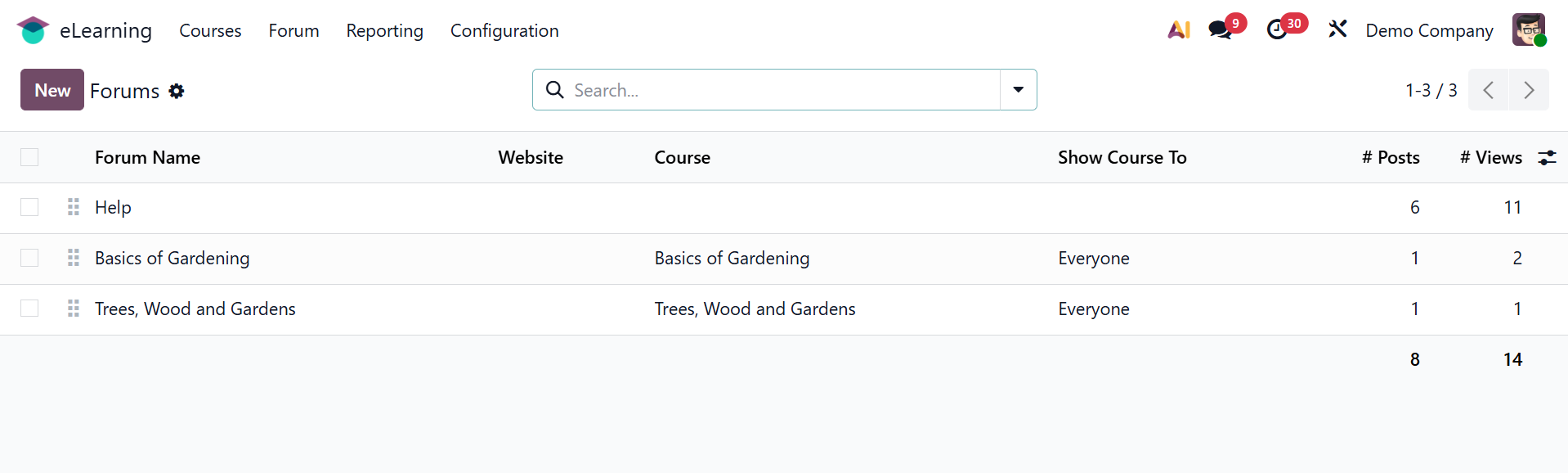Click the eLearning graduation cap app icon
The width and height of the screenshot is (1568, 473).
point(33,30)
